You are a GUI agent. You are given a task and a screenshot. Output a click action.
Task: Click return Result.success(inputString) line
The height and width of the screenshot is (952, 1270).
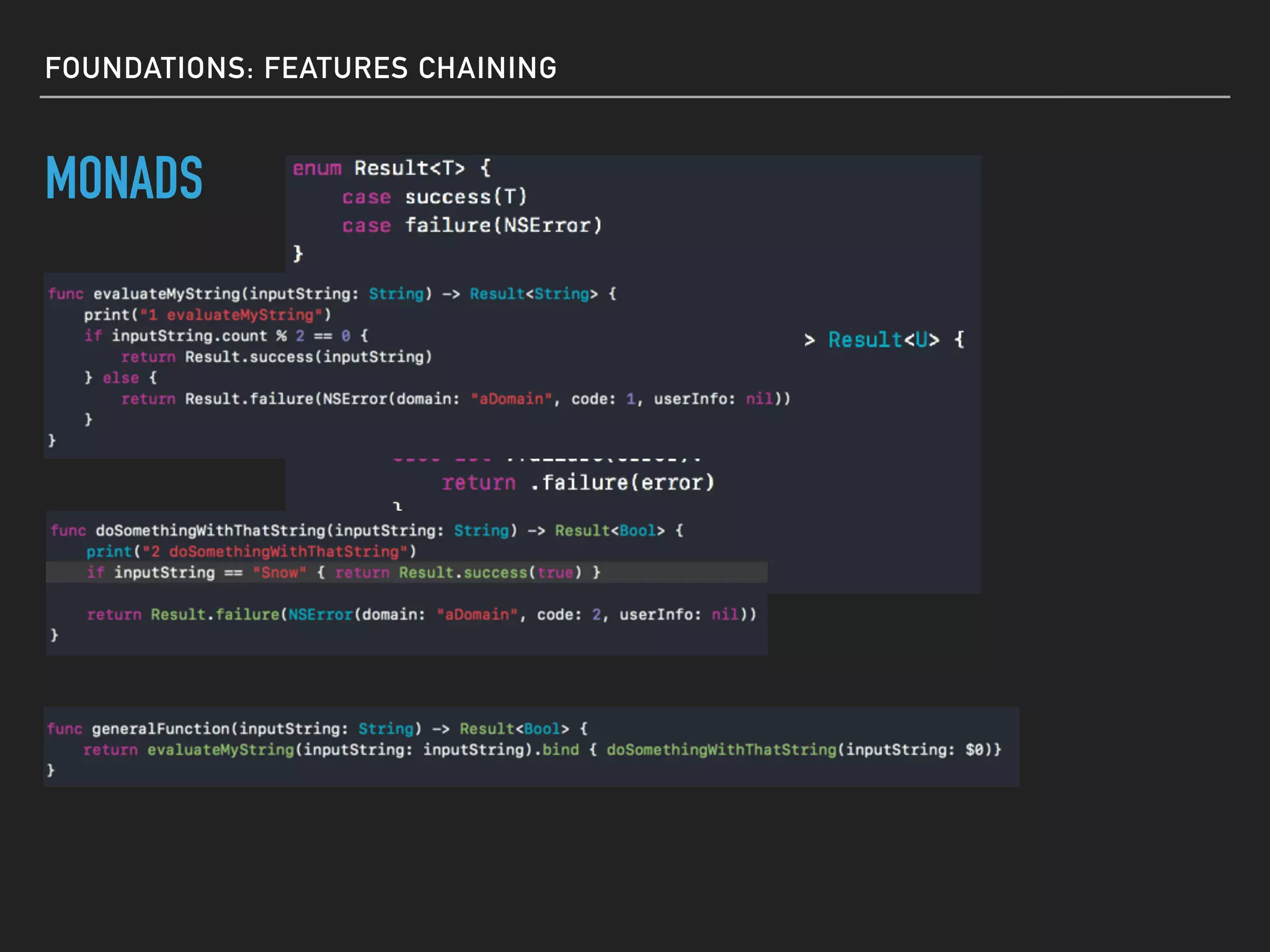(x=277, y=357)
